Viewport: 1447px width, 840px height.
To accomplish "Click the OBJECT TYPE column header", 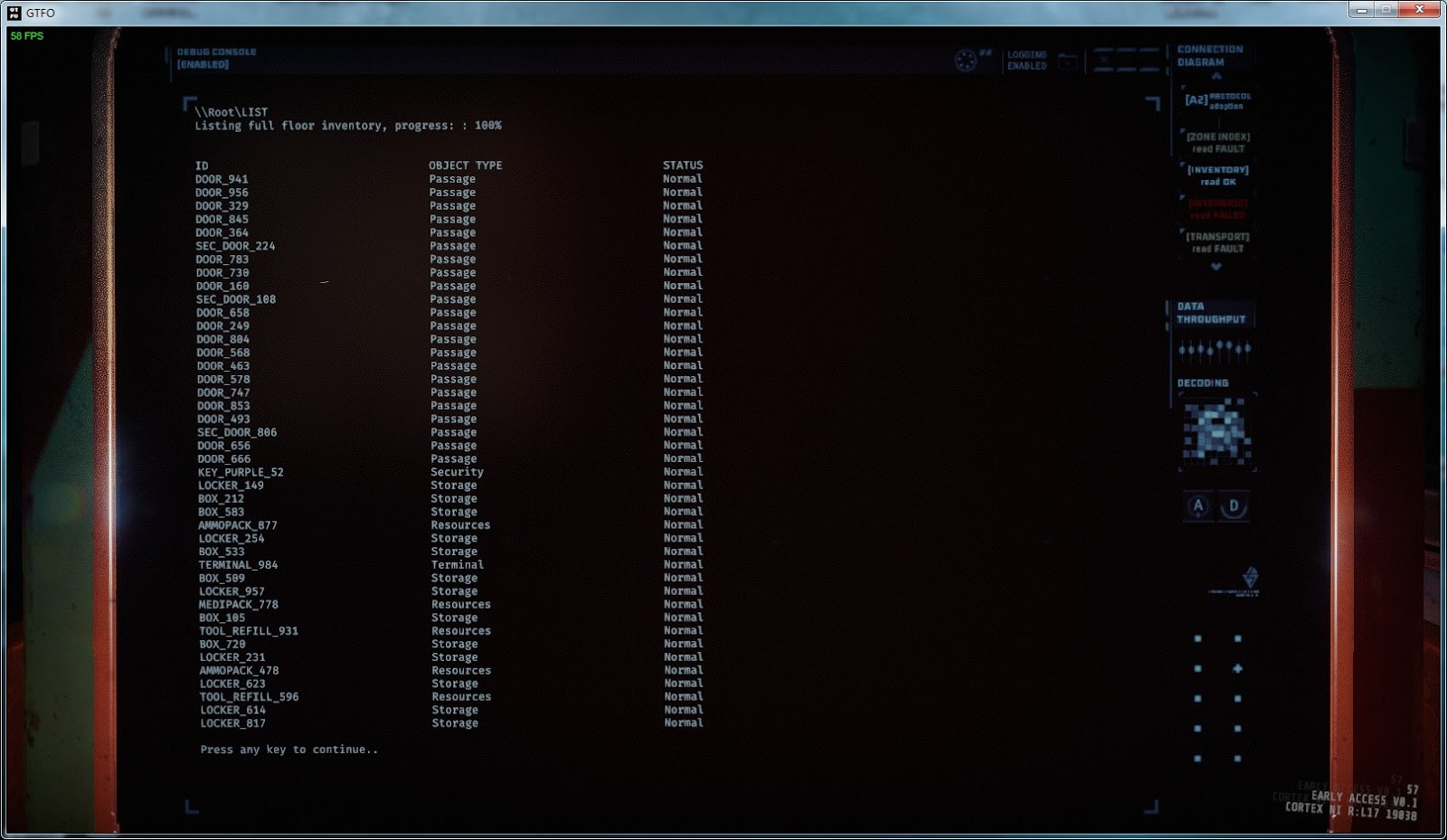I will pyautogui.click(x=465, y=165).
